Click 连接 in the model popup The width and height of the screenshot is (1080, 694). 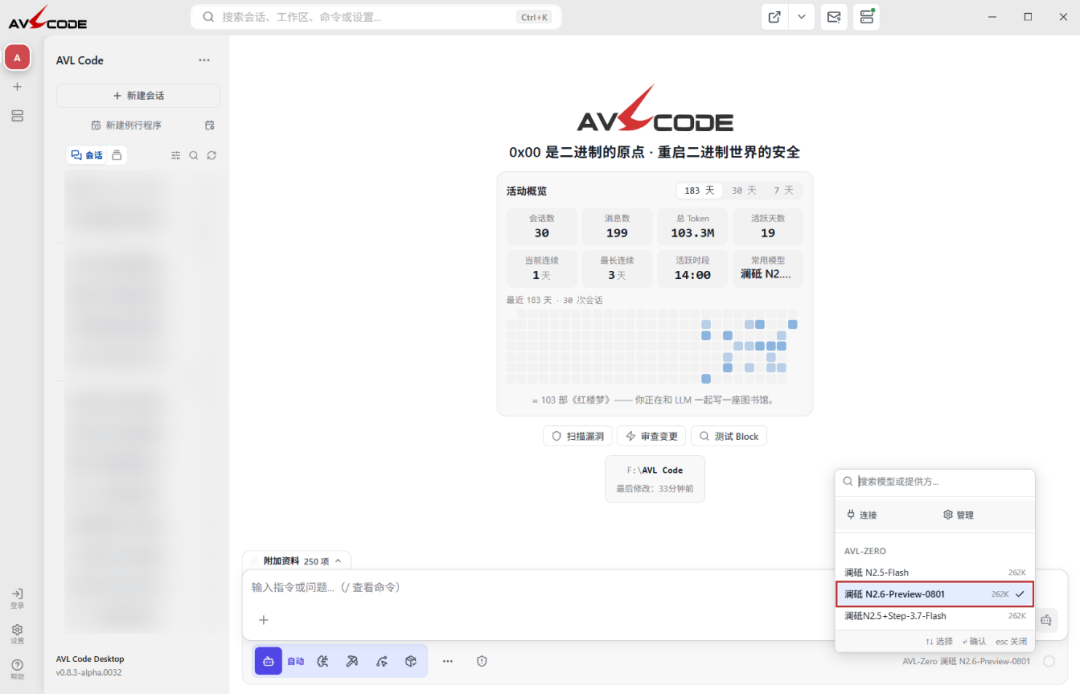(862, 515)
